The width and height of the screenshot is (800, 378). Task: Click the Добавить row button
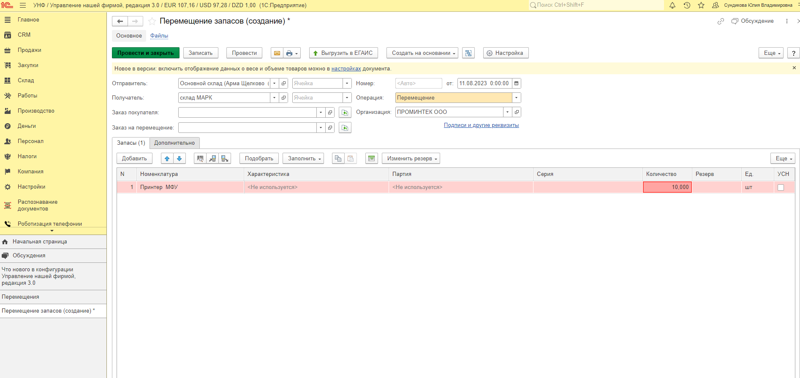tap(134, 159)
